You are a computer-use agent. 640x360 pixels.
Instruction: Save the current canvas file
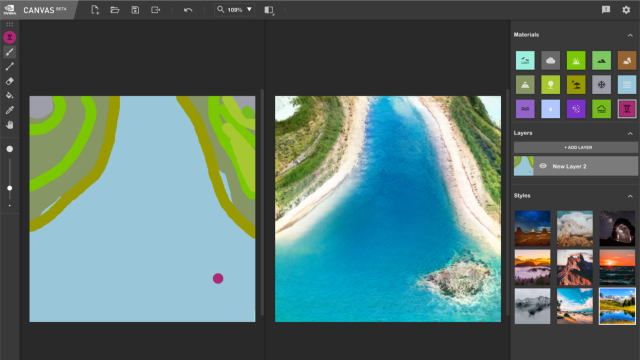coord(135,10)
